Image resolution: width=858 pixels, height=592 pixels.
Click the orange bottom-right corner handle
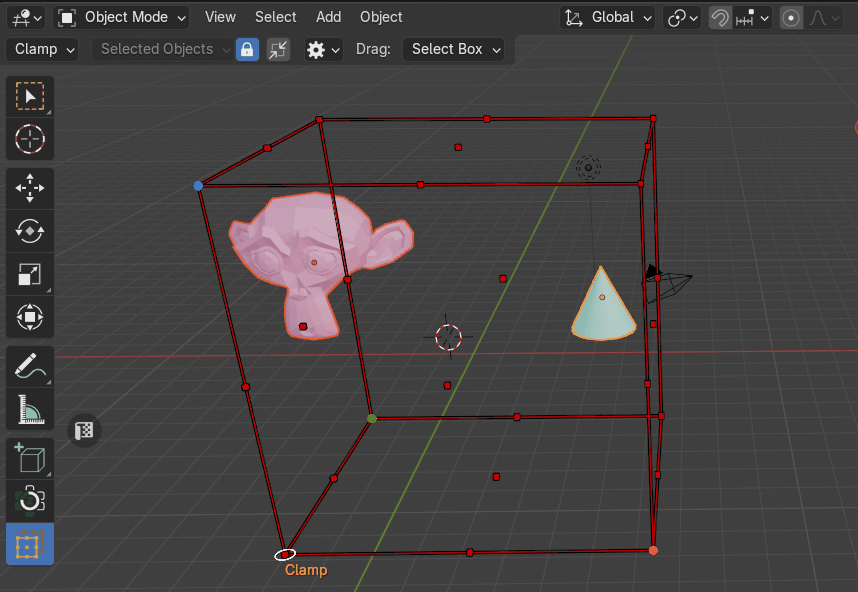coord(653,550)
